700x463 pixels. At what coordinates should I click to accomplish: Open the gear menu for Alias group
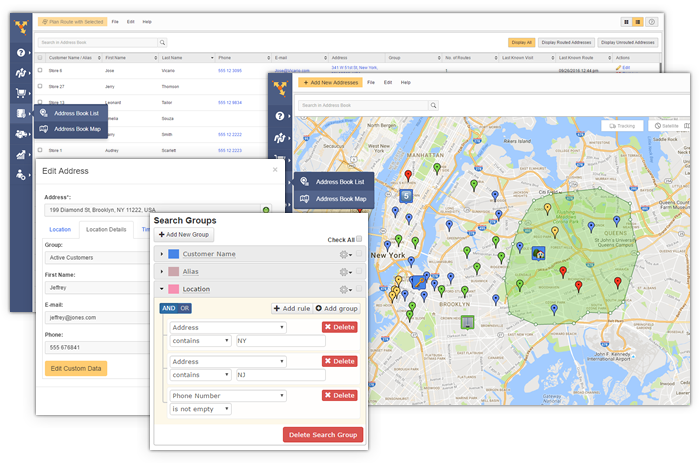coord(346,271)
